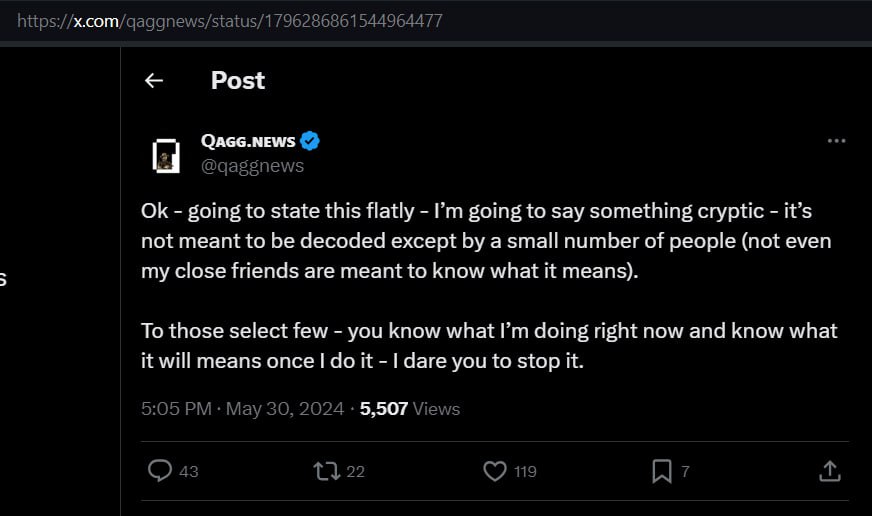Open the three-dot more options menu
872x516 pixels.
[x=836, y=141]
